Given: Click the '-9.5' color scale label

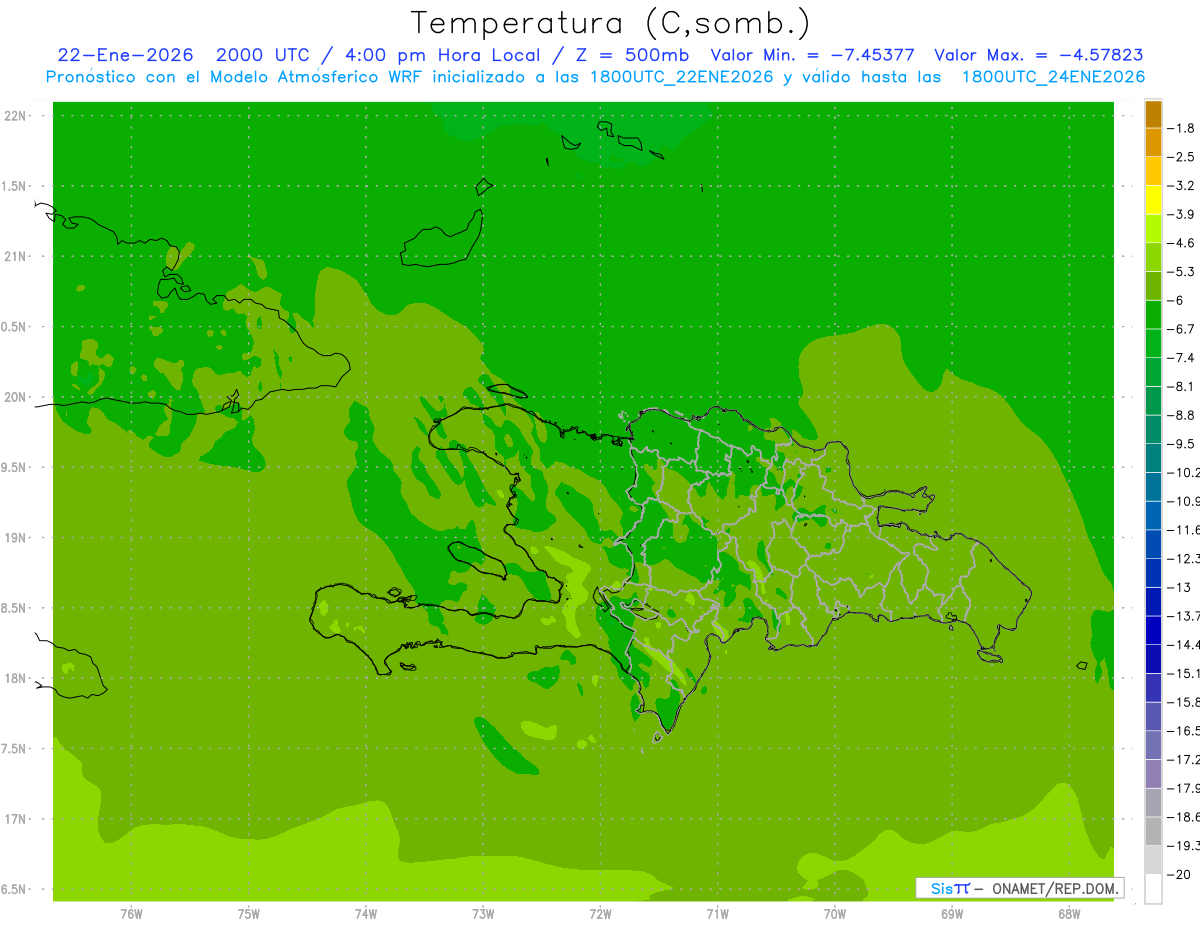Looking at the screenshot, I should [1182, 444].
